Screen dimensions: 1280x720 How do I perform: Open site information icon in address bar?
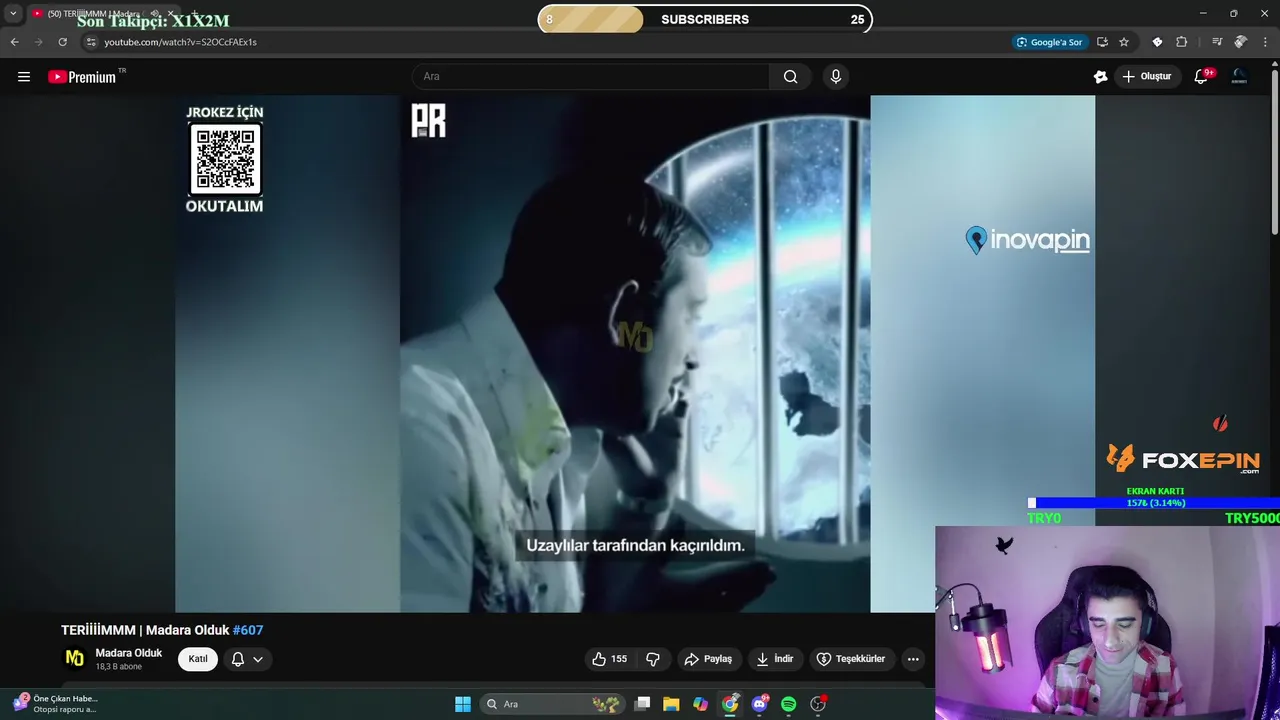(91, 42)
